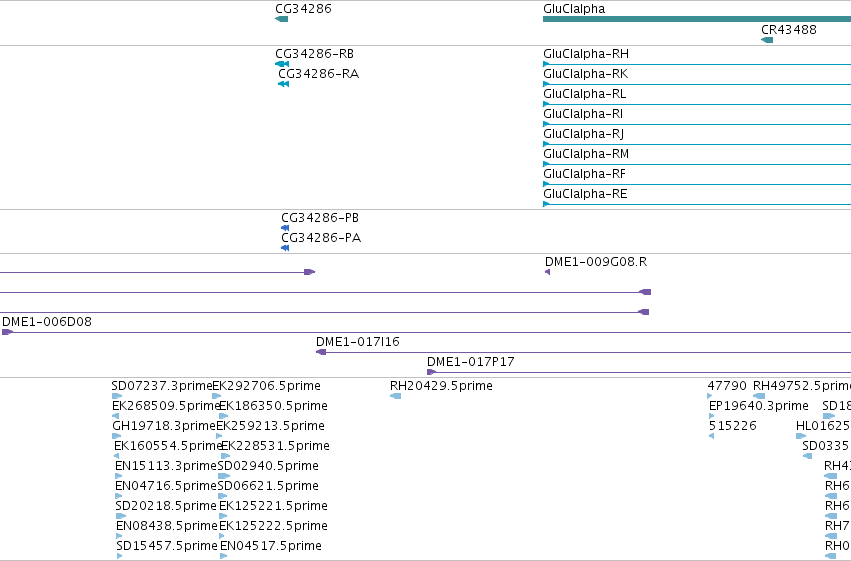
Task: Select the GluClalpha-RM transcript label
Action: pos(586,154)
